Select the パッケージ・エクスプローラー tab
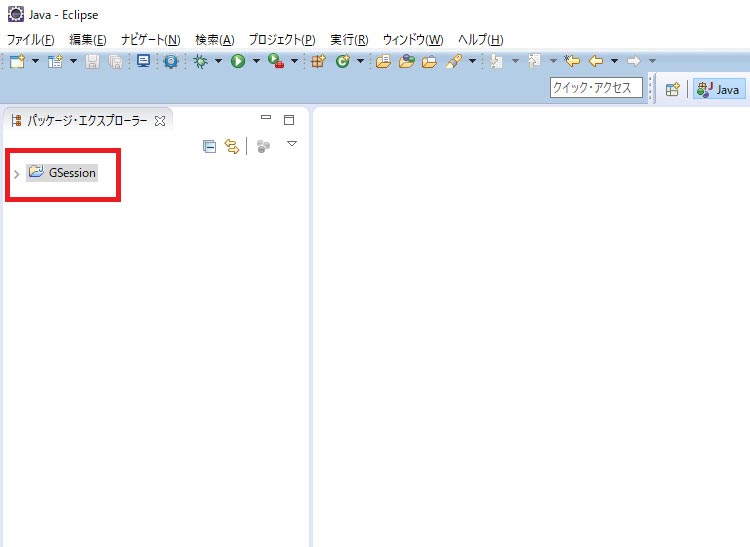Viewport: 750px width, 547px height. click(87, 120)
